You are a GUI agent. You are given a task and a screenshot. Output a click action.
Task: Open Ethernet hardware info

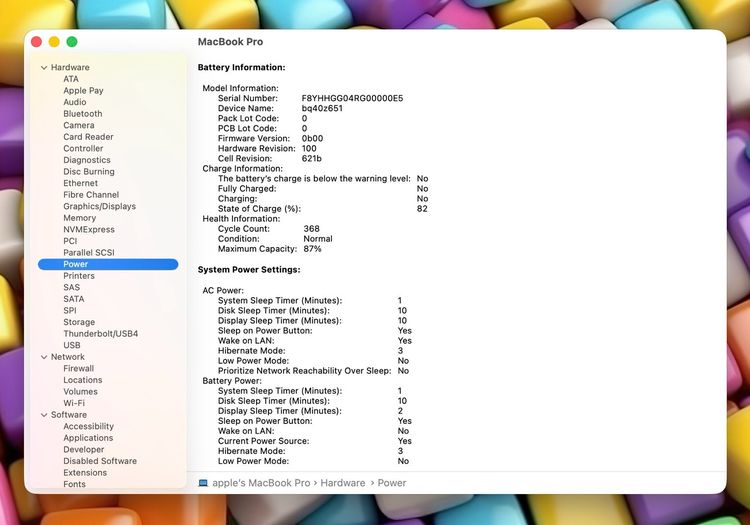click(x=80, y=183)
